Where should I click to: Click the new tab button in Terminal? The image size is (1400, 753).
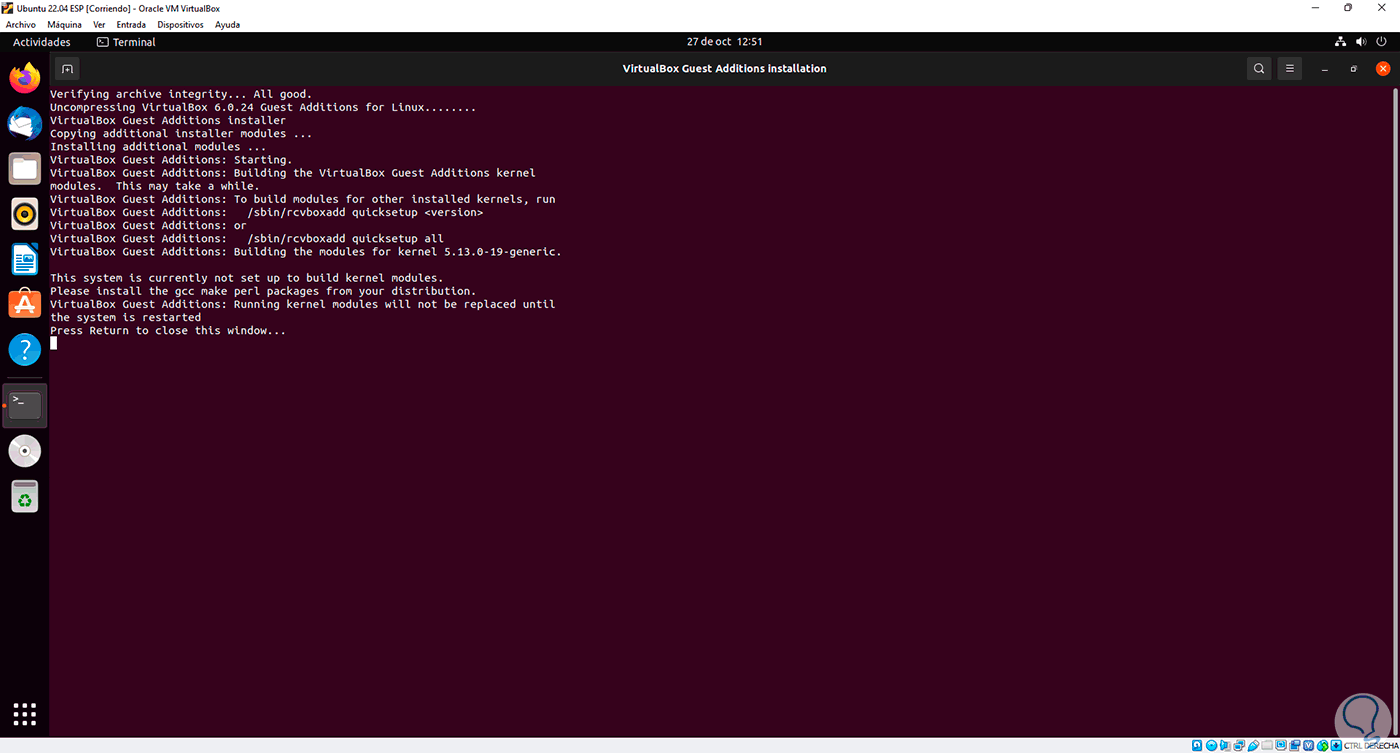[67, 69]
